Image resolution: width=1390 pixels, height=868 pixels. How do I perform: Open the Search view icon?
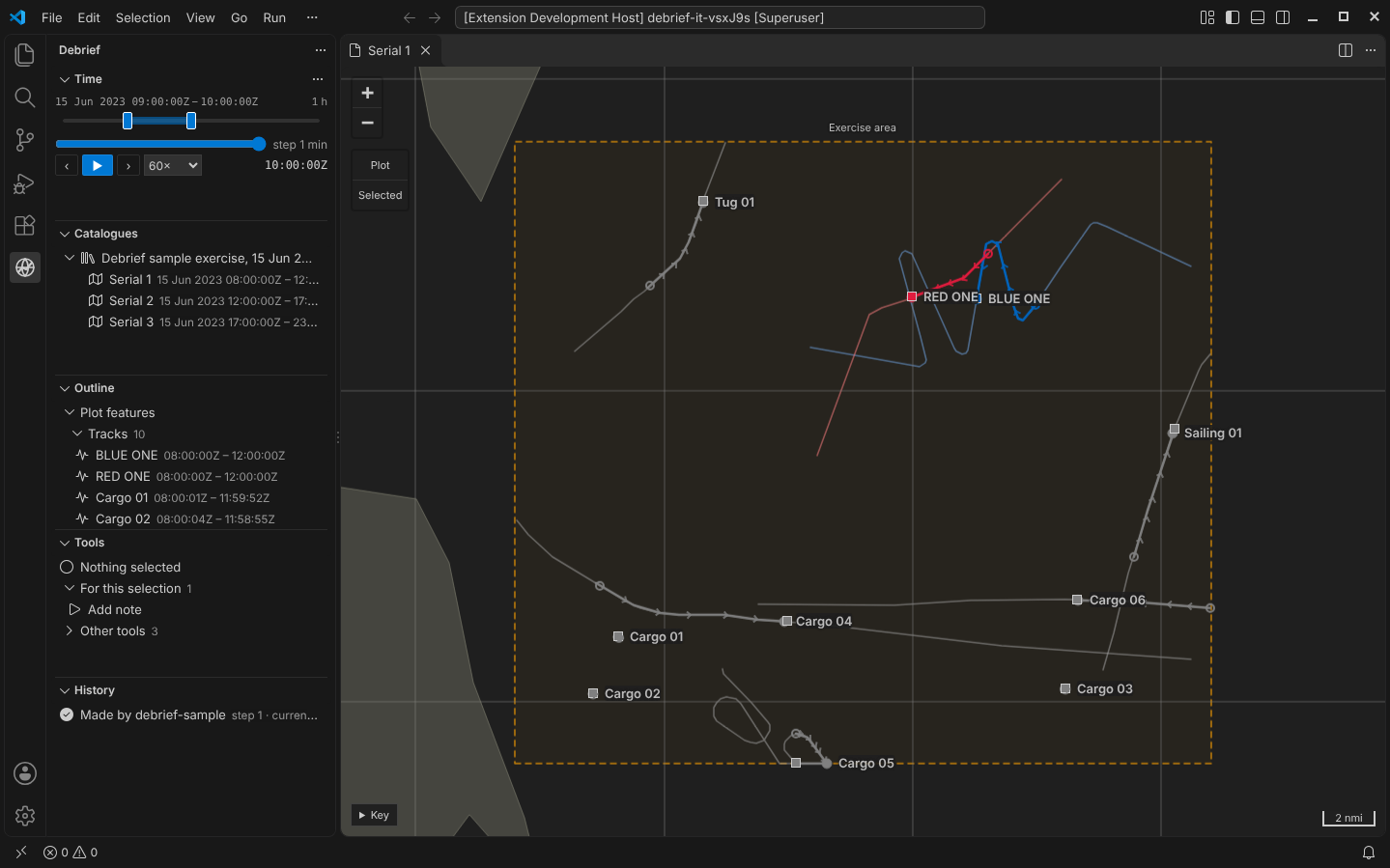(x=25, y=98)
